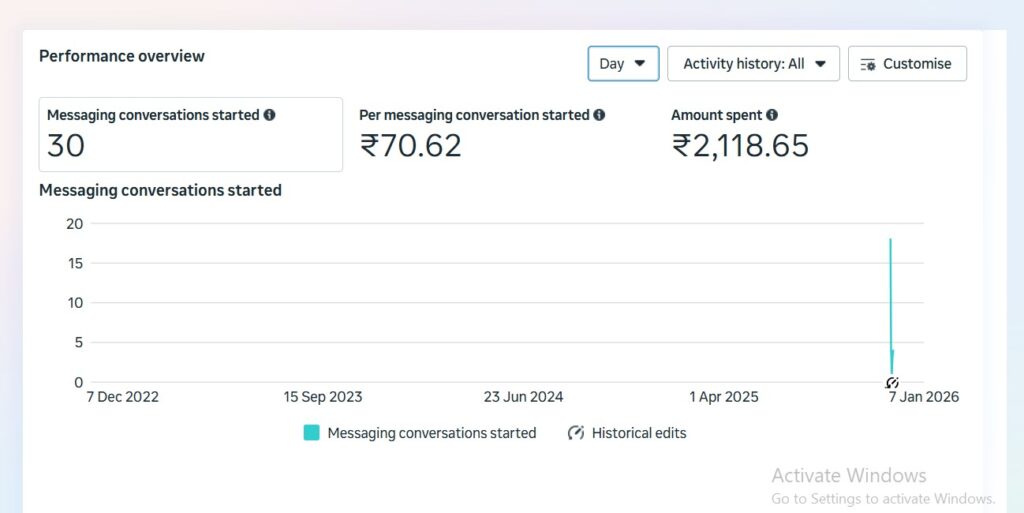Image resolution: width=1024 pixels, height=513 pixels.
Task: Open the Day time-breakdown dropdown
Action: 622,64
